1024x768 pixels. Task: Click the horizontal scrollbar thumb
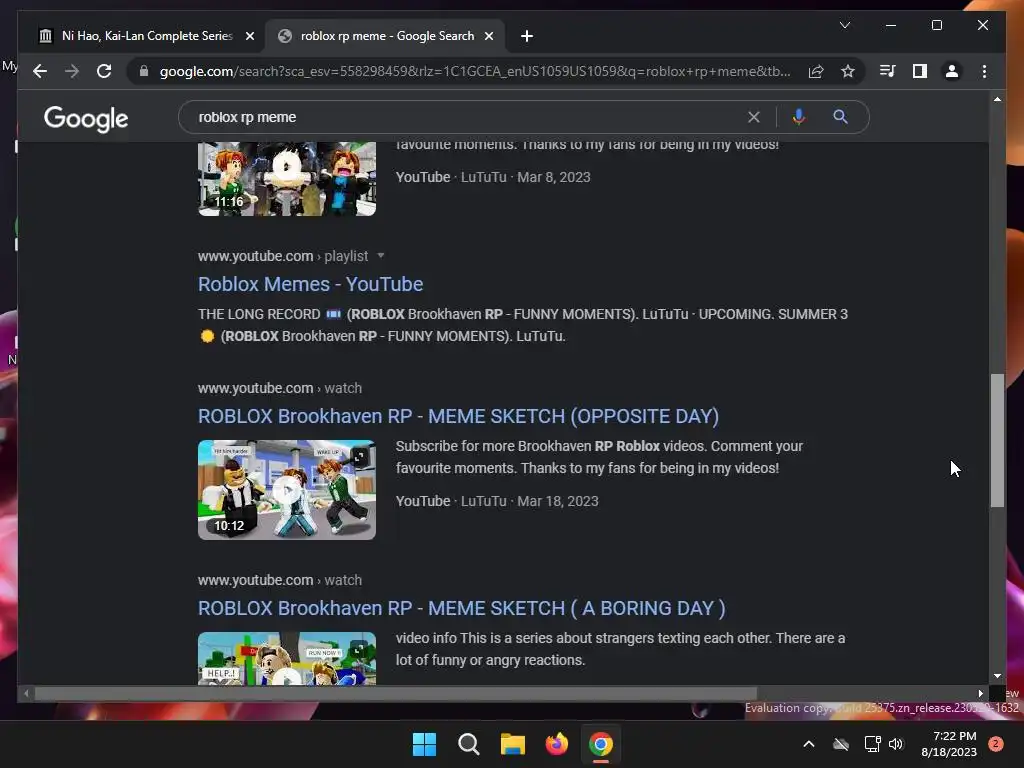pos(396,694)
